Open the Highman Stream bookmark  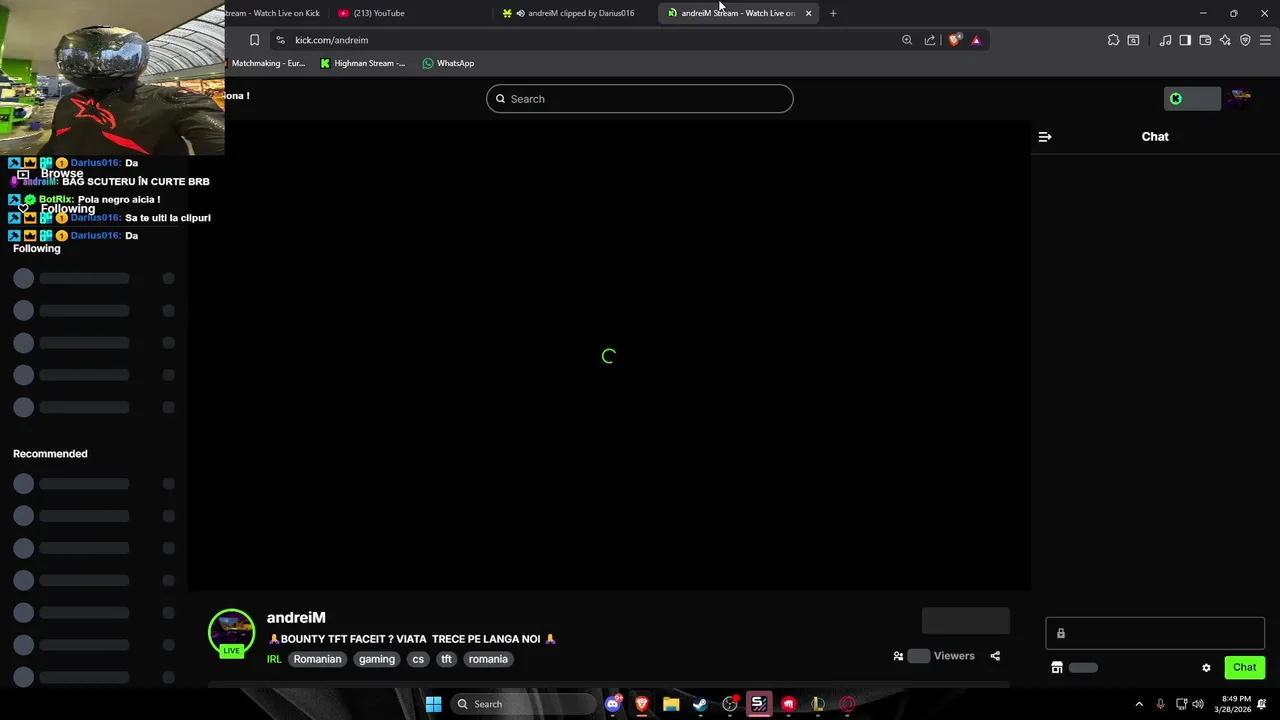click(363, 63)
